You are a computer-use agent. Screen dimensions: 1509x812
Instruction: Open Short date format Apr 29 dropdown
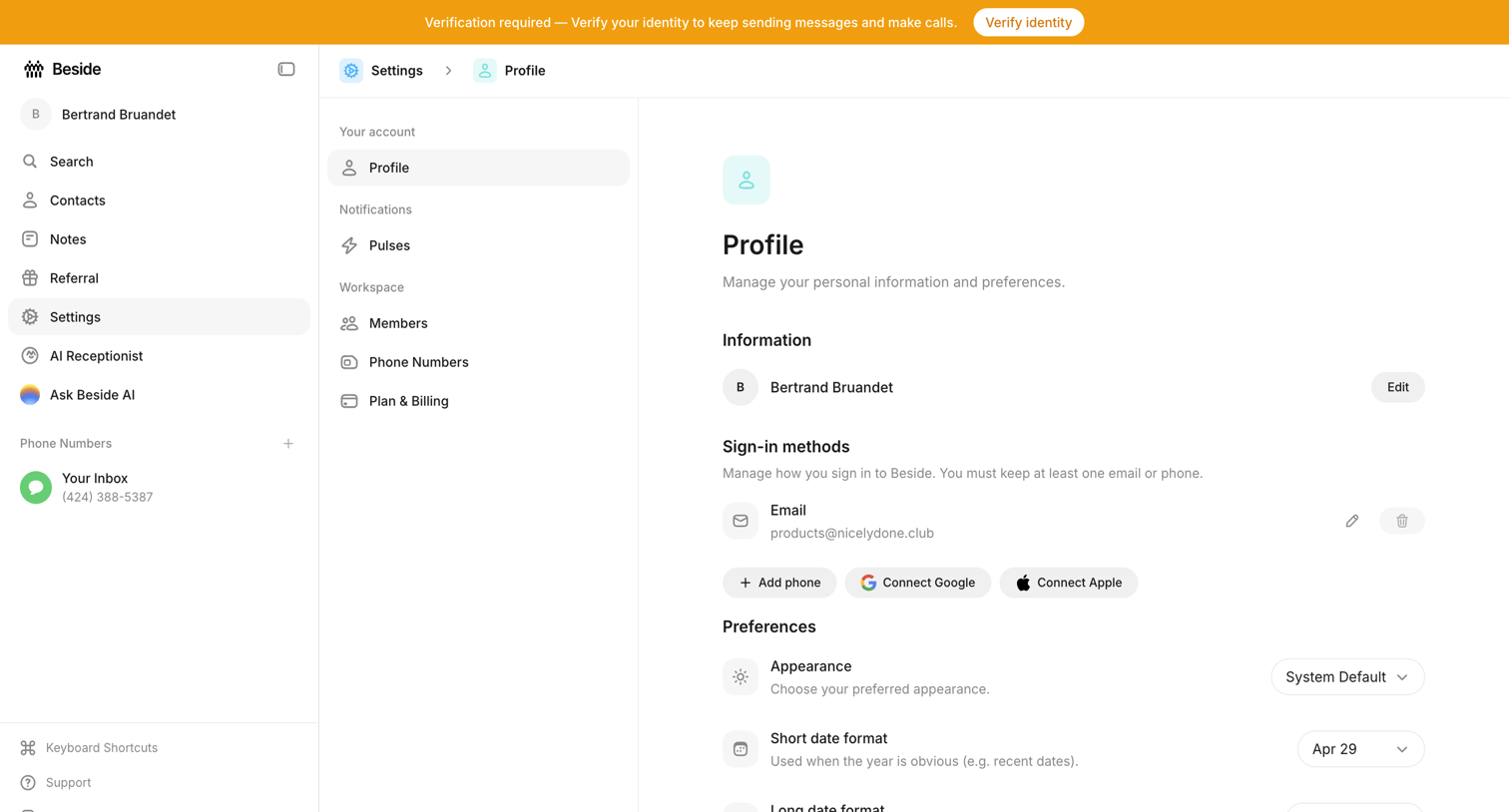(x=1360, y=749)
